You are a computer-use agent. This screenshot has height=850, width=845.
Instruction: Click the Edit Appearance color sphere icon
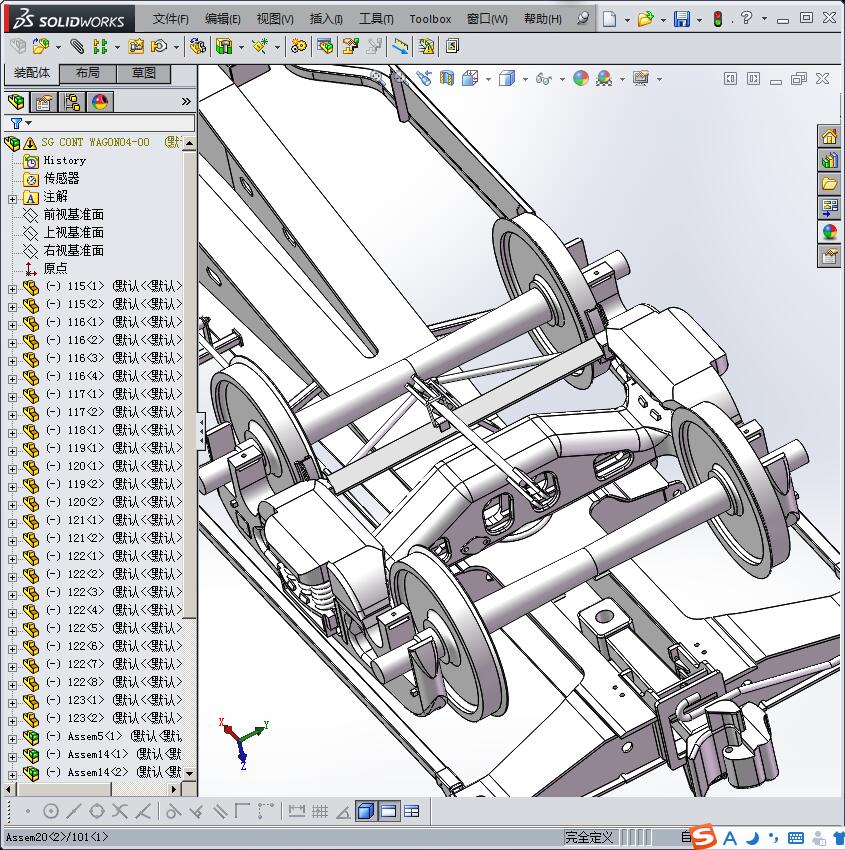581,79
